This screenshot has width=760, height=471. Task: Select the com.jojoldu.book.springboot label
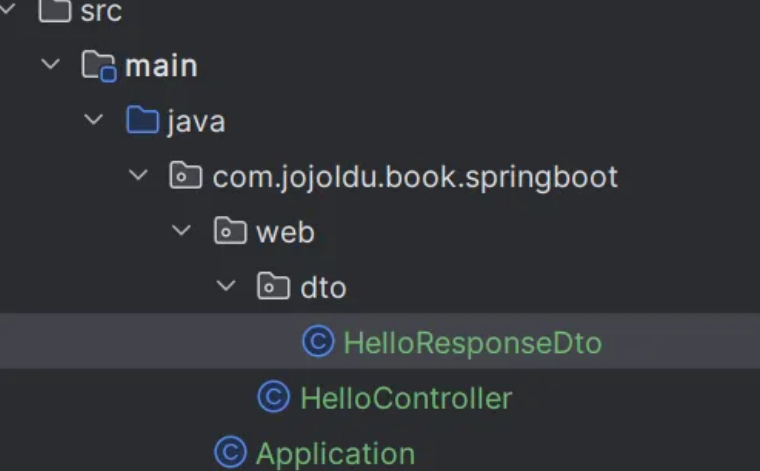coord(415,177)
